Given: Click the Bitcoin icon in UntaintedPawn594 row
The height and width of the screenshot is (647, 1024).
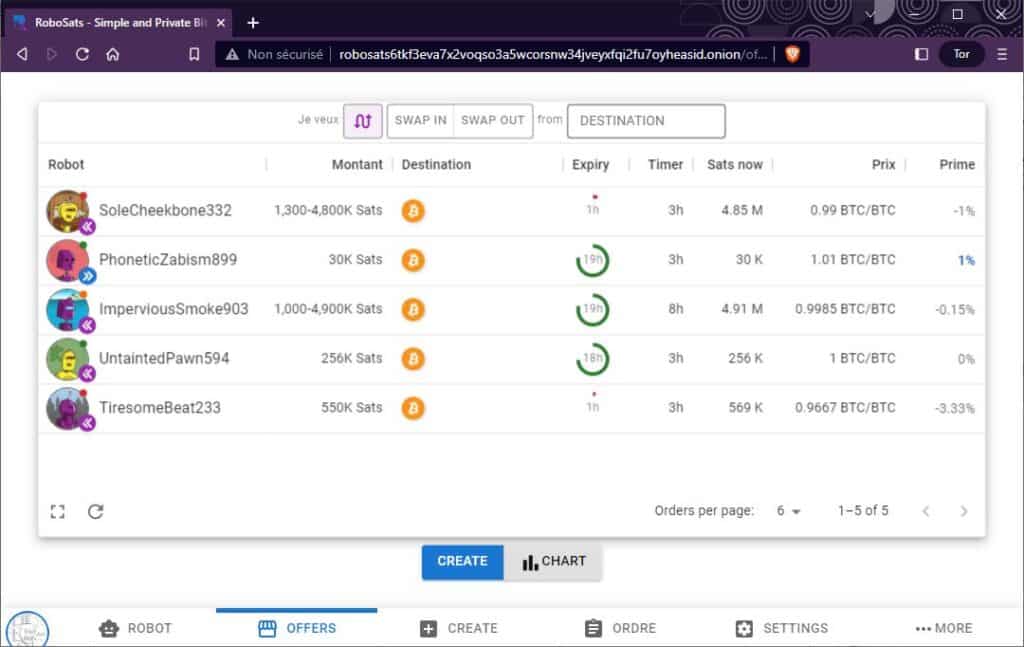Looking at the screenshot, I should [413, 359].
